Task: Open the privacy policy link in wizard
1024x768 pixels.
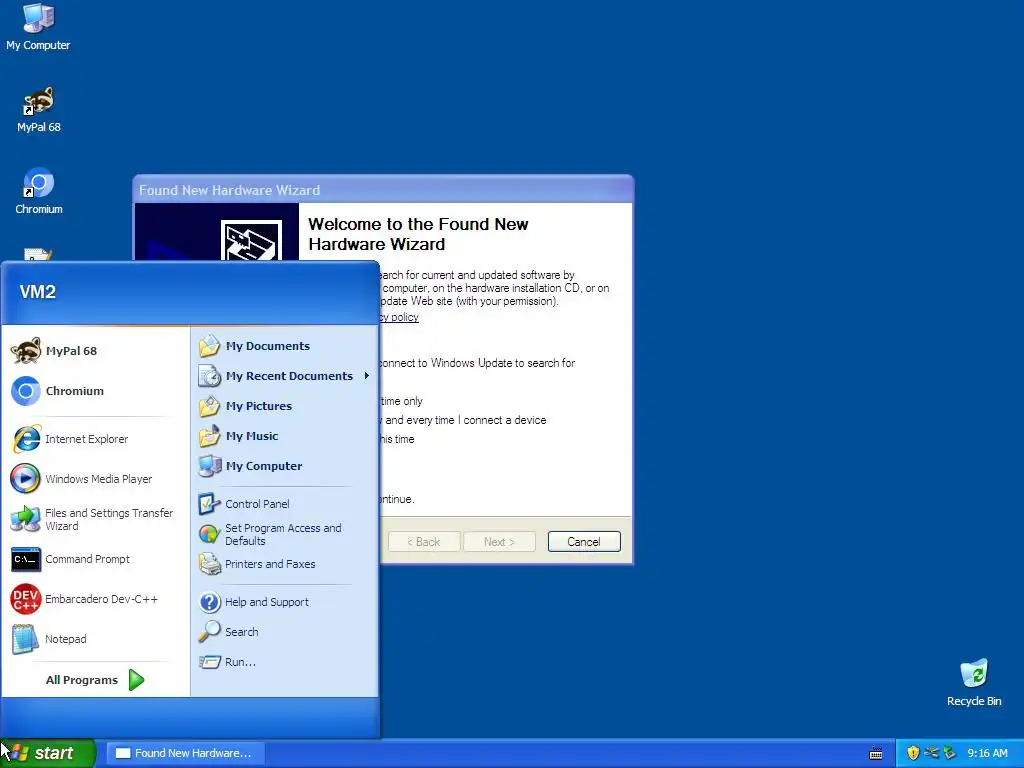Action: point(399,317)
